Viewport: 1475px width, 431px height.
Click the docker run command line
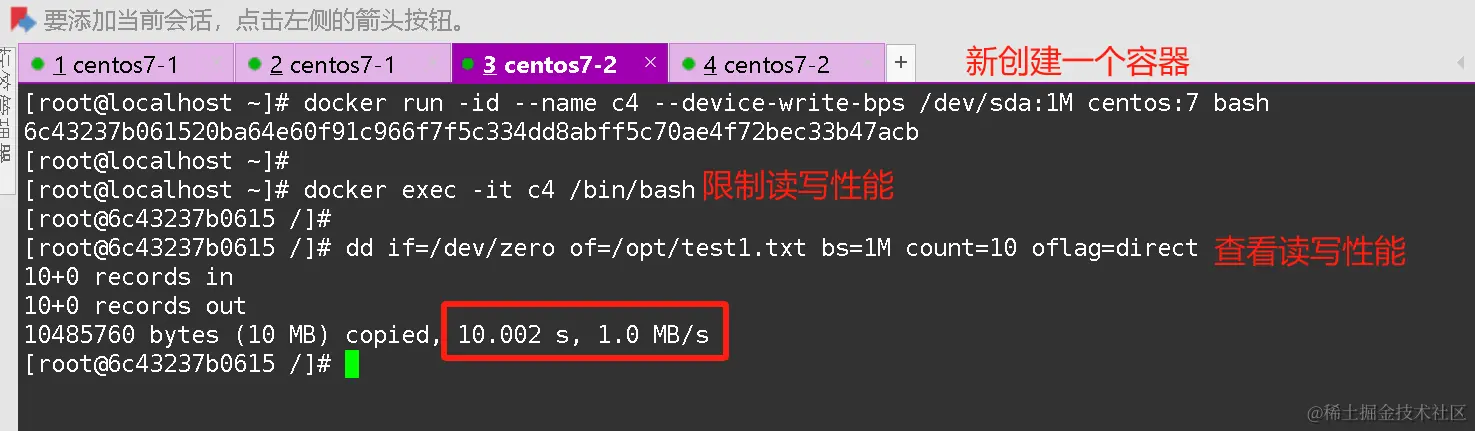[647, 103]
